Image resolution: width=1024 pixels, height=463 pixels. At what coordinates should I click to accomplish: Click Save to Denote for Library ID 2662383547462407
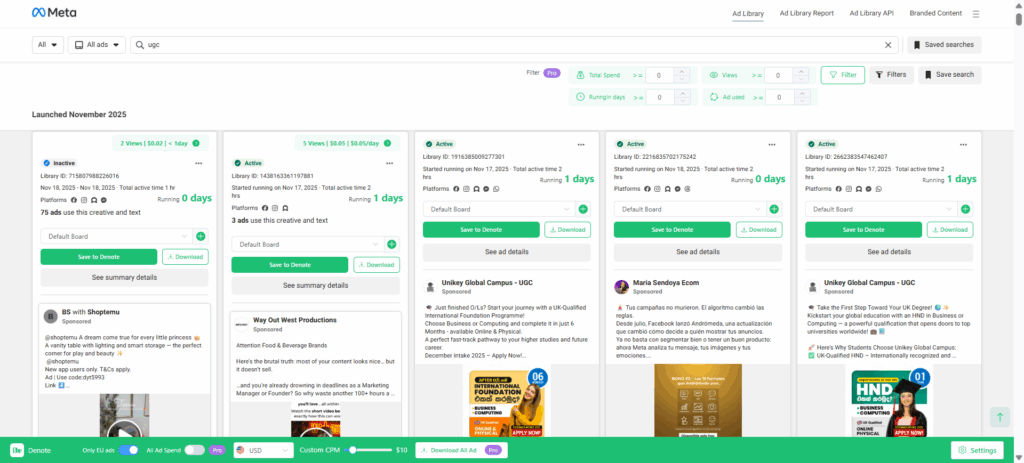coord(863,230)
